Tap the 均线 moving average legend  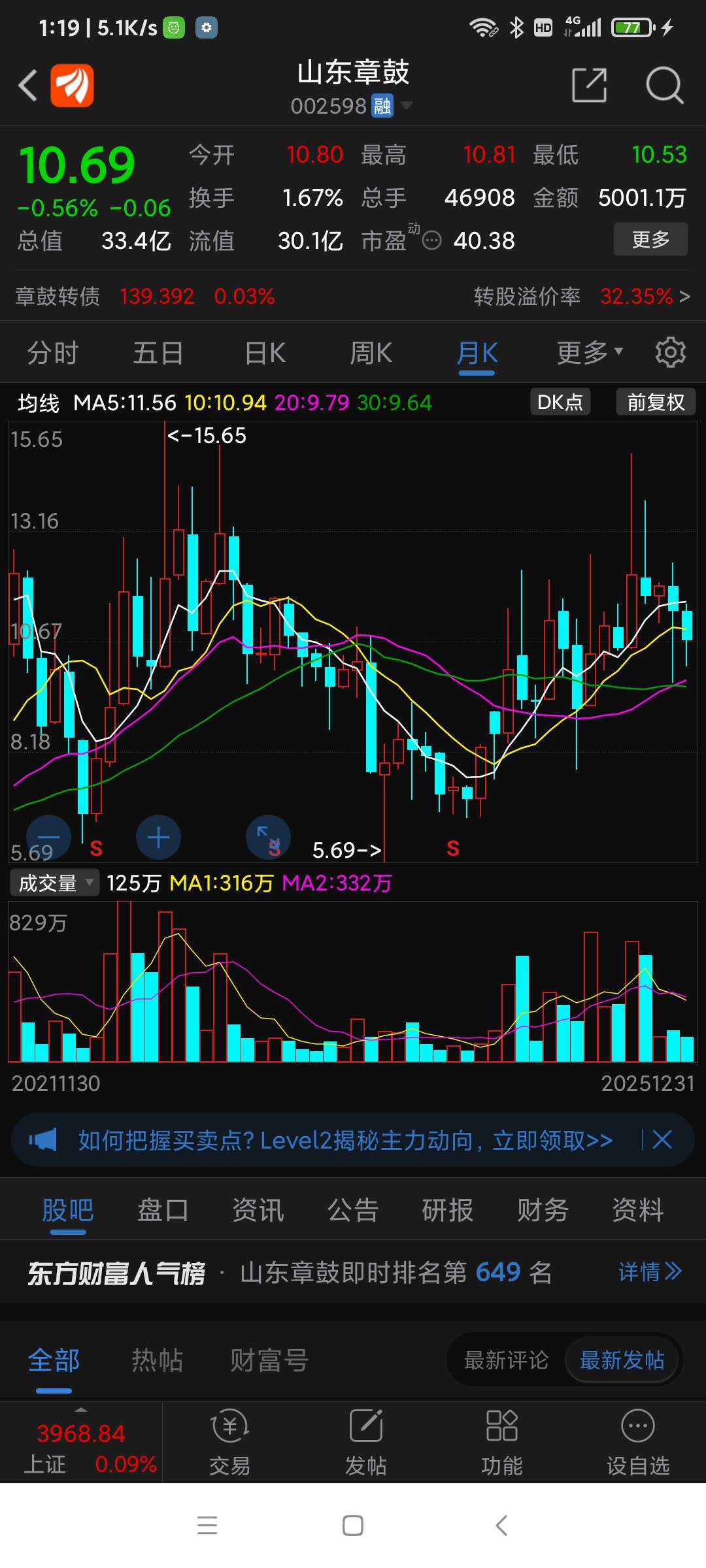[x=38, y=402]
